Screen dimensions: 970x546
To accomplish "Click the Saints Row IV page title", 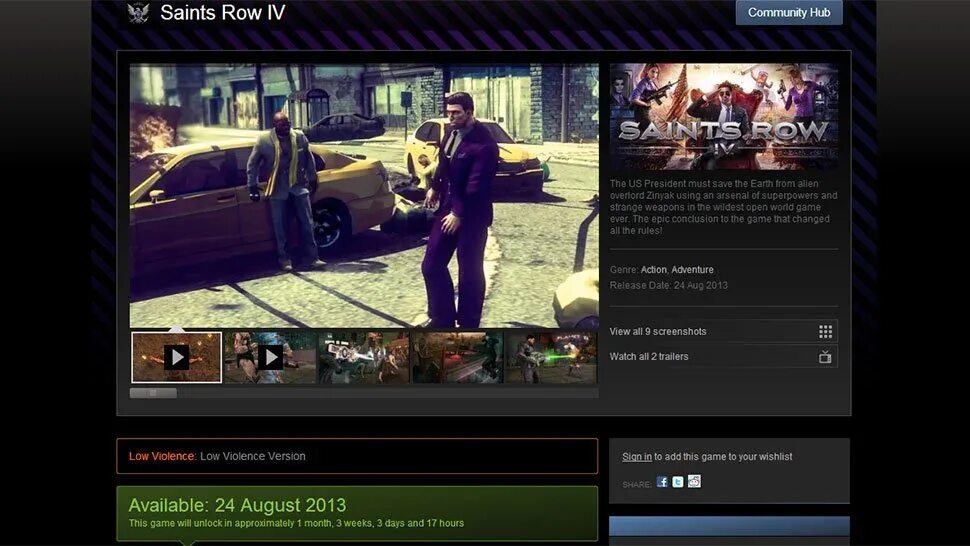I will pos(222,12).
